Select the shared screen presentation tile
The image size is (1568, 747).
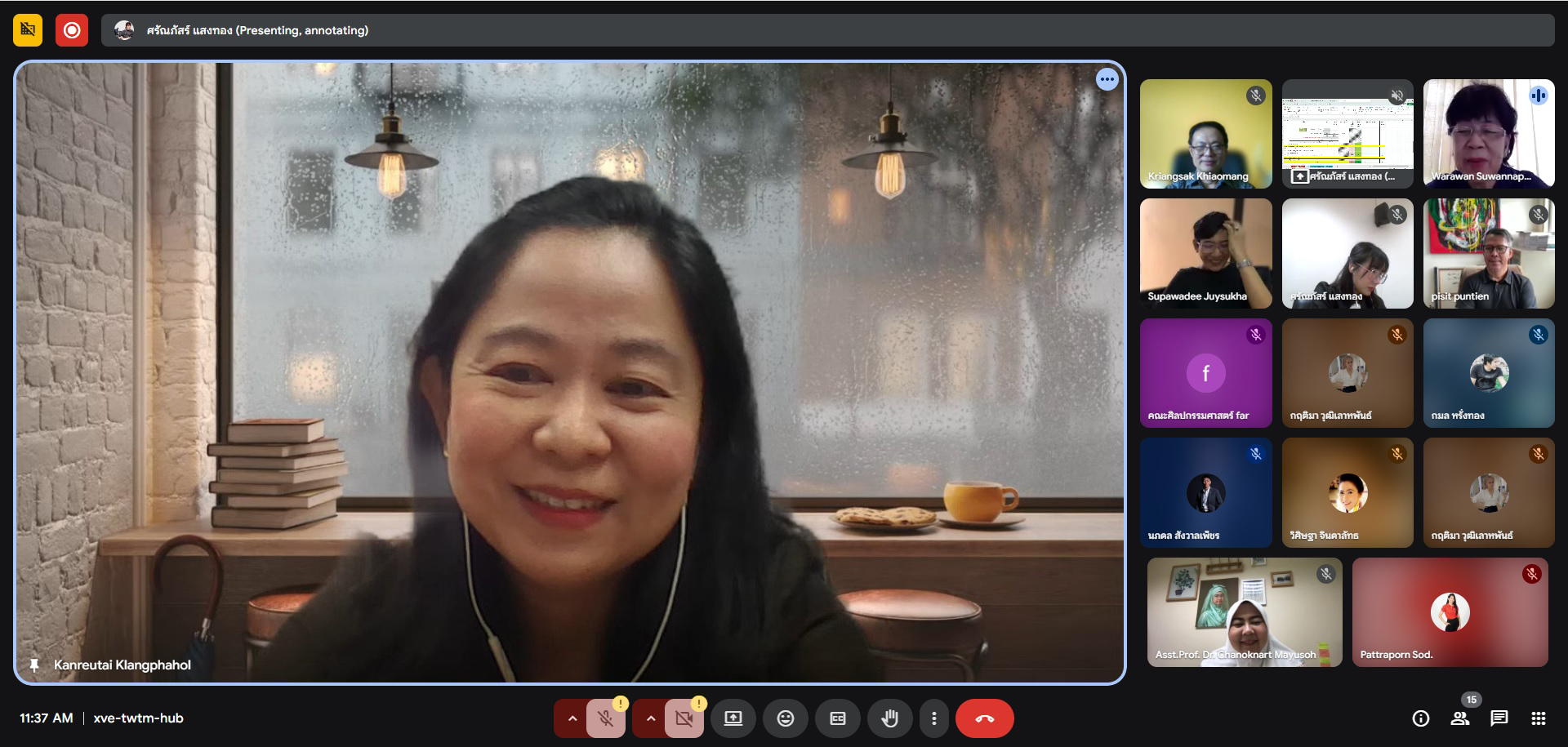pyautogui.click(x=1347, y=134)
